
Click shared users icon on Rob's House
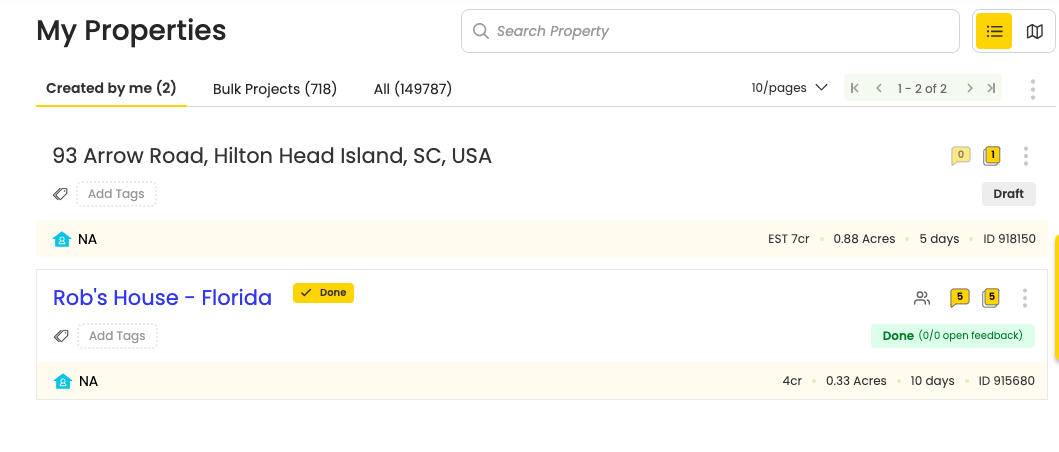[922, 298]
